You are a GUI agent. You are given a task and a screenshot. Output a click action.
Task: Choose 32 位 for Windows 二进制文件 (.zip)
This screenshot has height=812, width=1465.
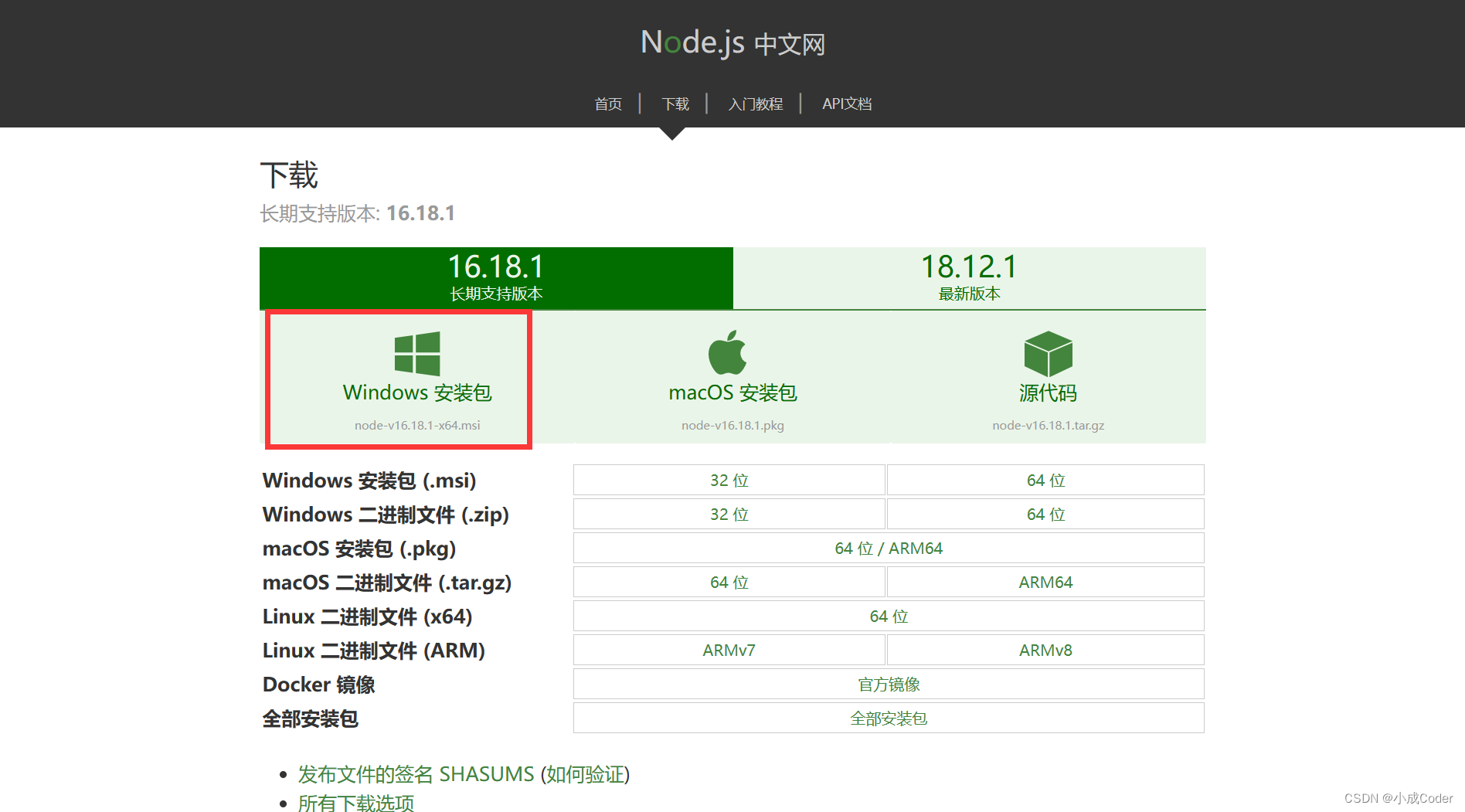coord(729,514)
